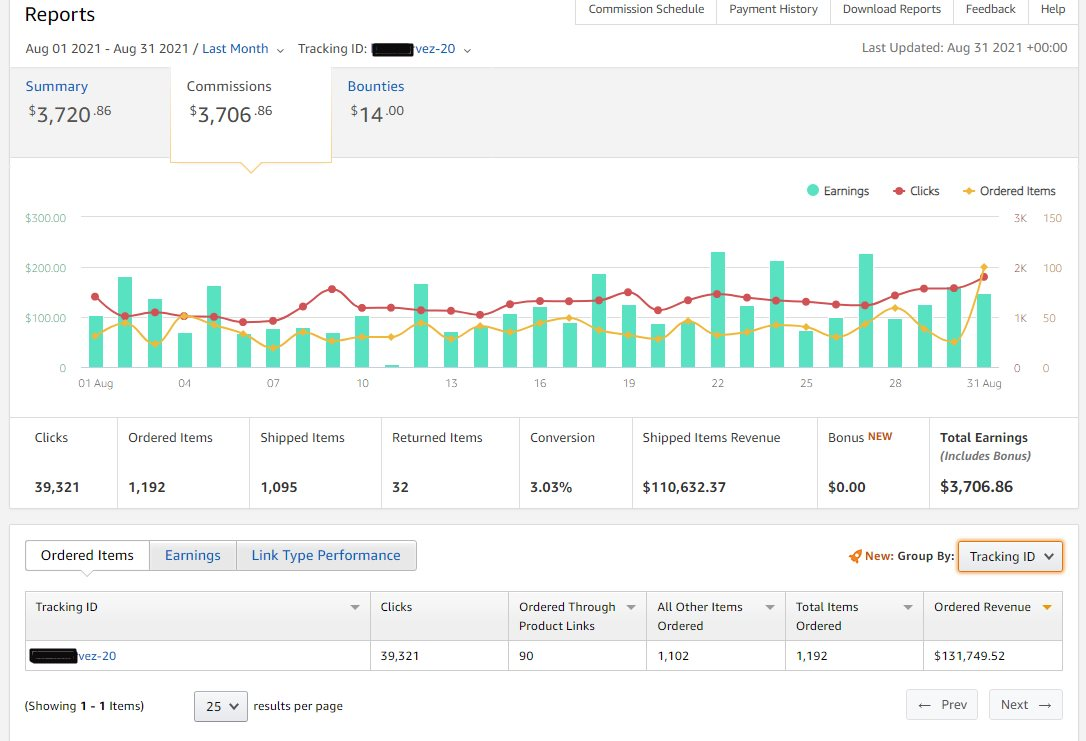The image size is (1086, 741).
Task: Select the Commissions panel
Action: click(251, 114)
